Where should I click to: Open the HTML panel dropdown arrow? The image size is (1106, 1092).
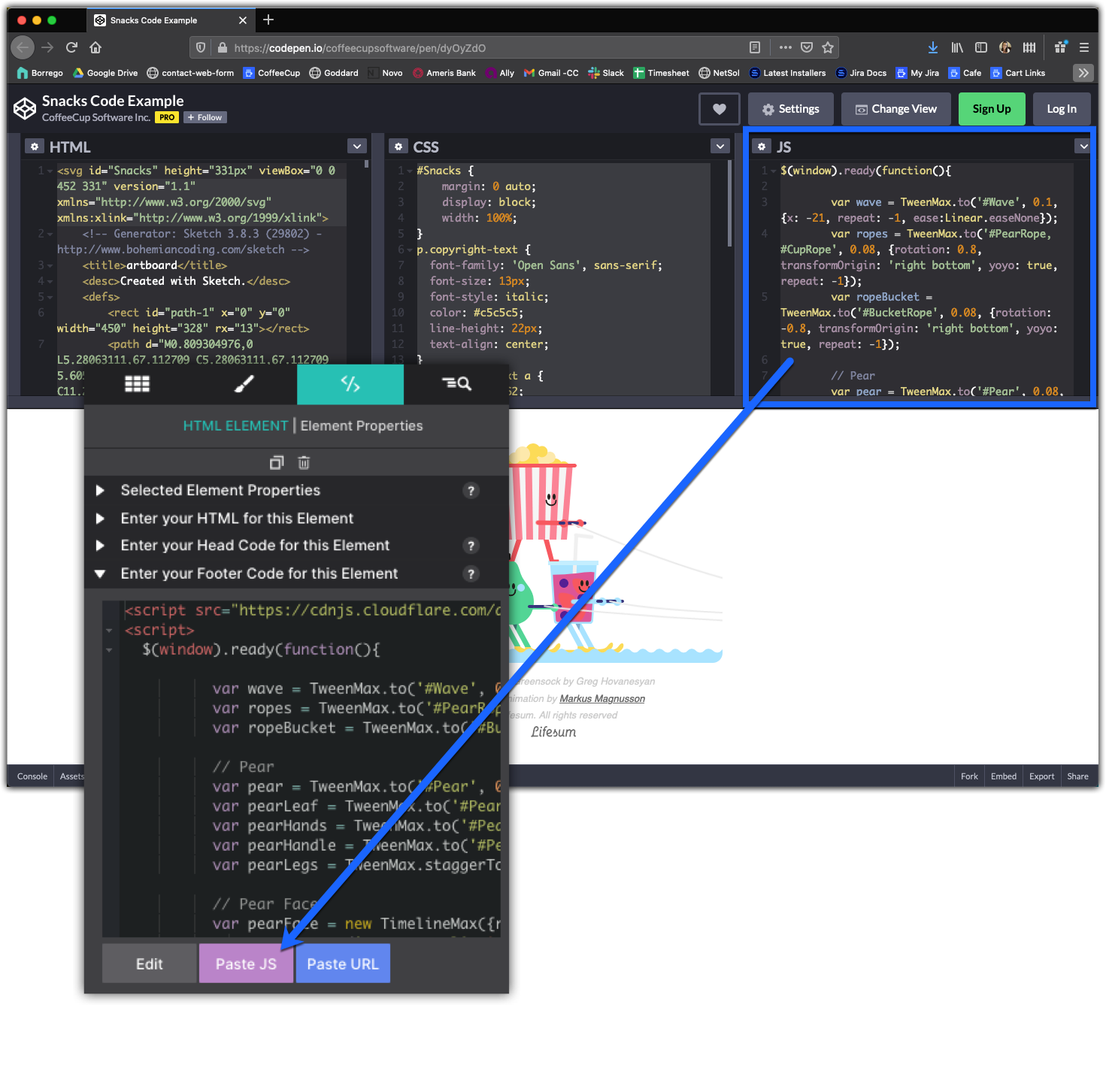pyautogui.click(x=357, y=147)
